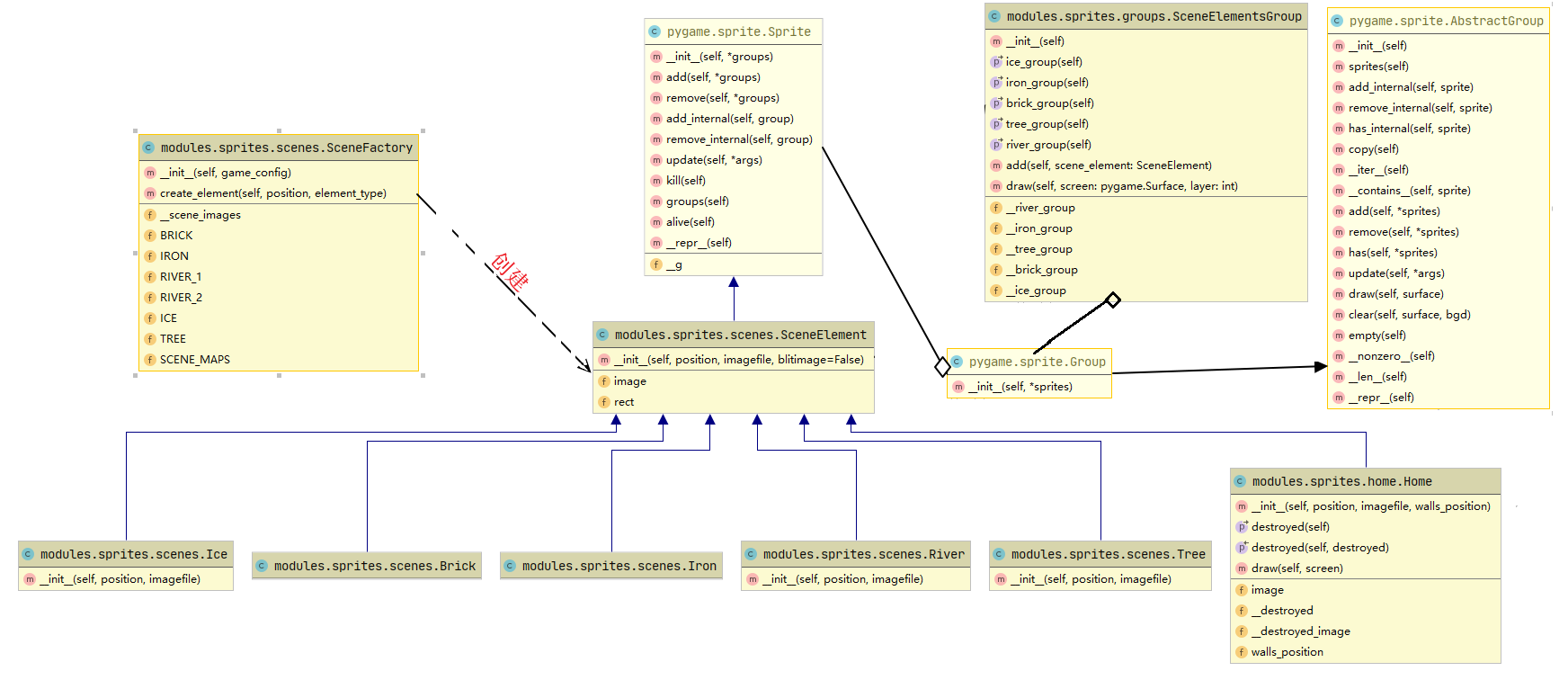Select the pygame.sprite.Sprite class header

pos(734,31)
